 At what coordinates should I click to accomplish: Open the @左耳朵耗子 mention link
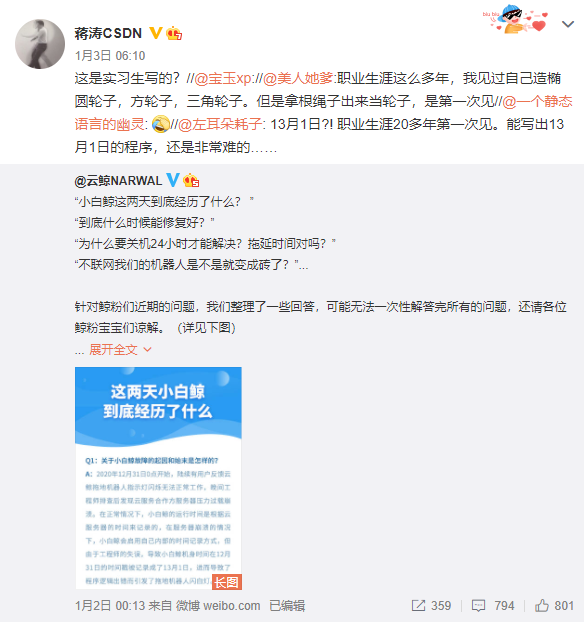[220, 124]
